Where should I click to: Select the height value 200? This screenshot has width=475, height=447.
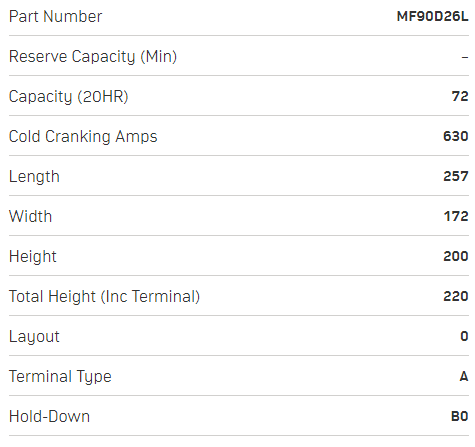click(456, 256)
